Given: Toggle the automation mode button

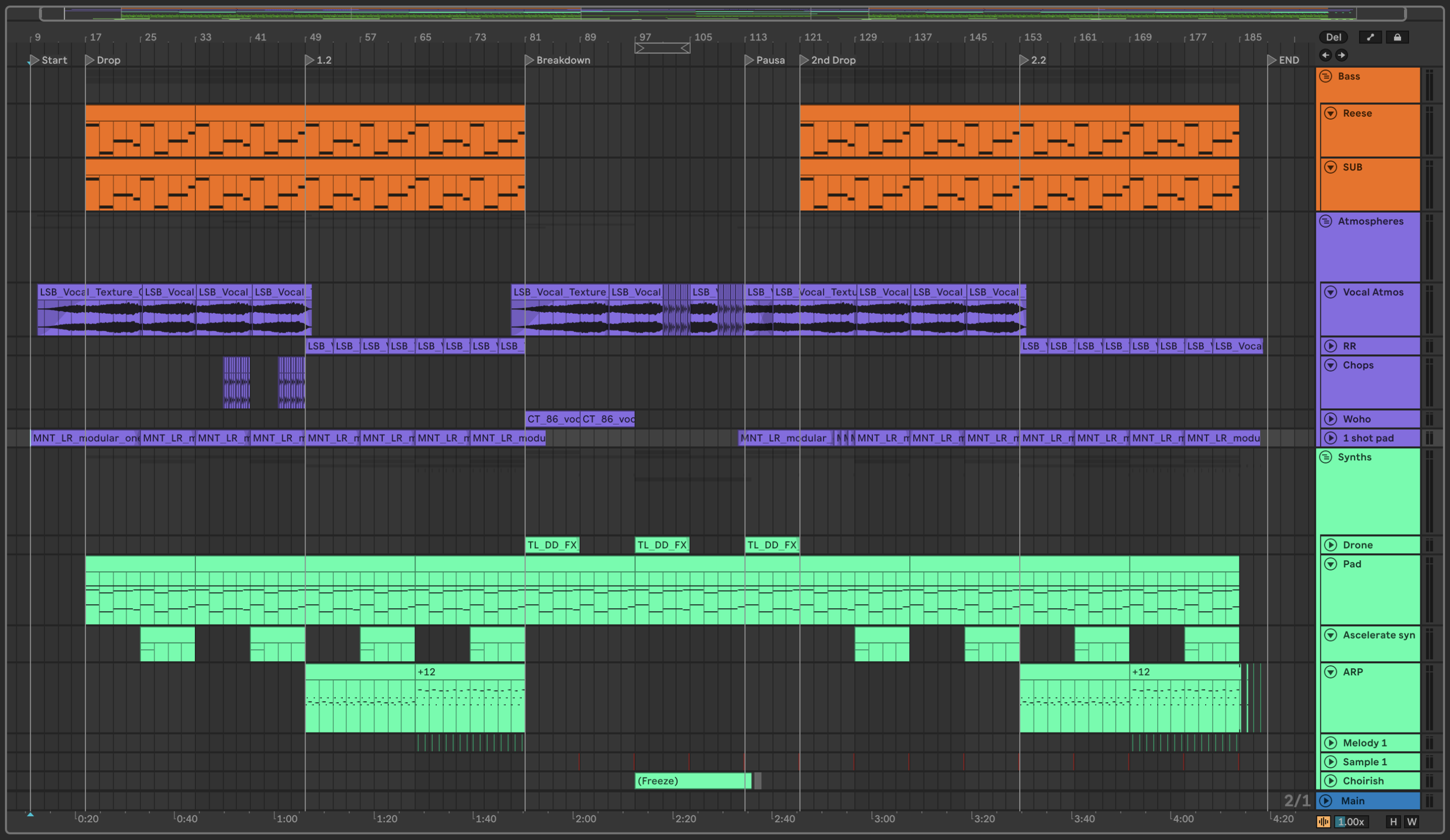Looking at the screenshot, I should (x=1370, y=37).
